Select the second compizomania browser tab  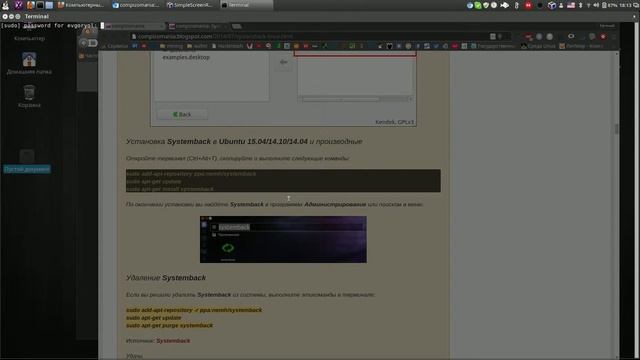(x=198, y=26)
